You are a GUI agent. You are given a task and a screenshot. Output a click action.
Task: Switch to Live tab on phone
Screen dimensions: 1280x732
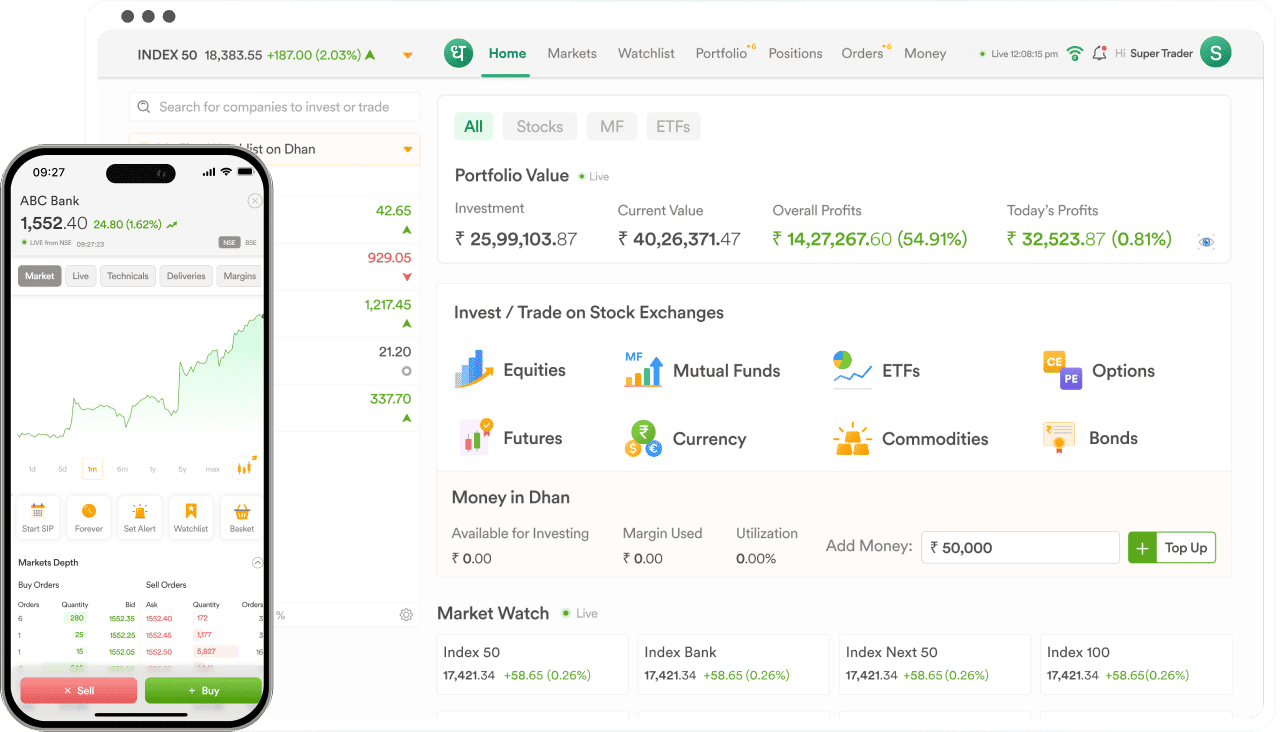(x=81, y=276)
